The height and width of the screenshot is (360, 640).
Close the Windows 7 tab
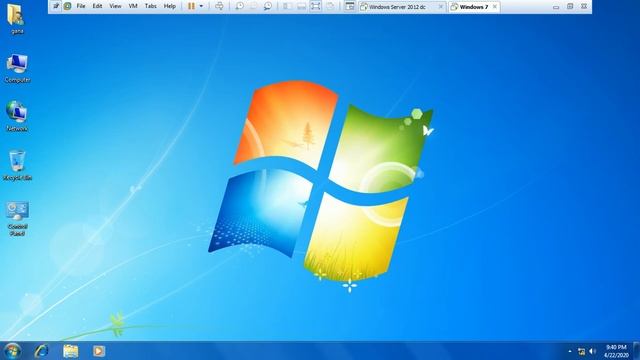point(495,7)
